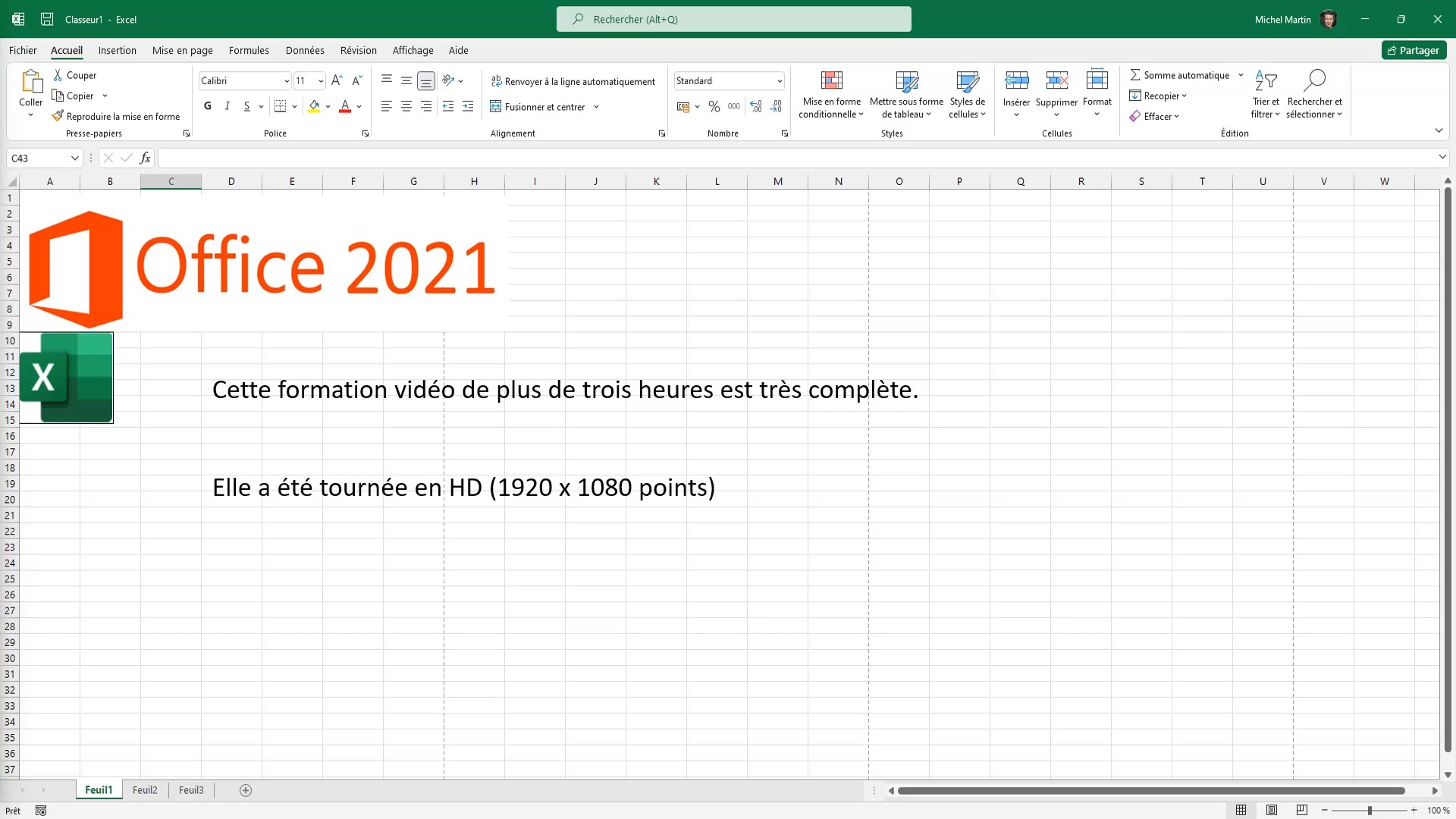This screenshot has width=1456, height=819.
Task: Open the Insertion ribbon tab
Action: [x=117, y=50]
